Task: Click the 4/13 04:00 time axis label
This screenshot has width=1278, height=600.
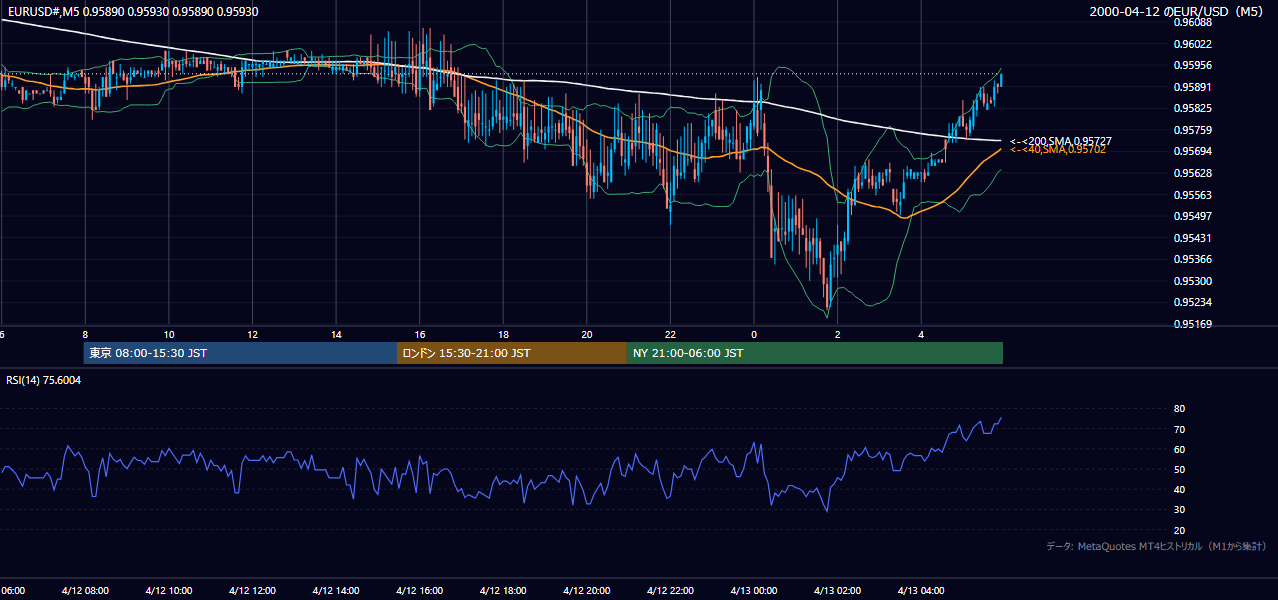Action: [920, 591]
